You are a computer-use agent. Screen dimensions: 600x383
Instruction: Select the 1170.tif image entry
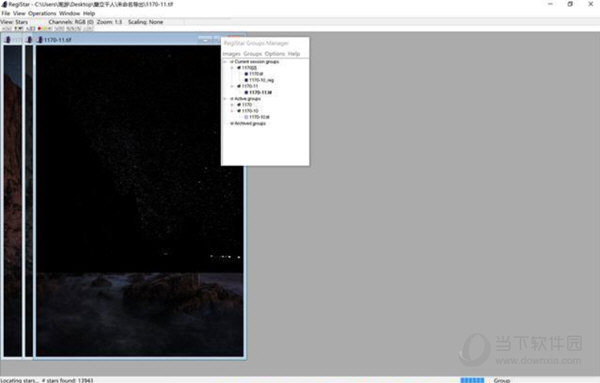tap(256, 74)
